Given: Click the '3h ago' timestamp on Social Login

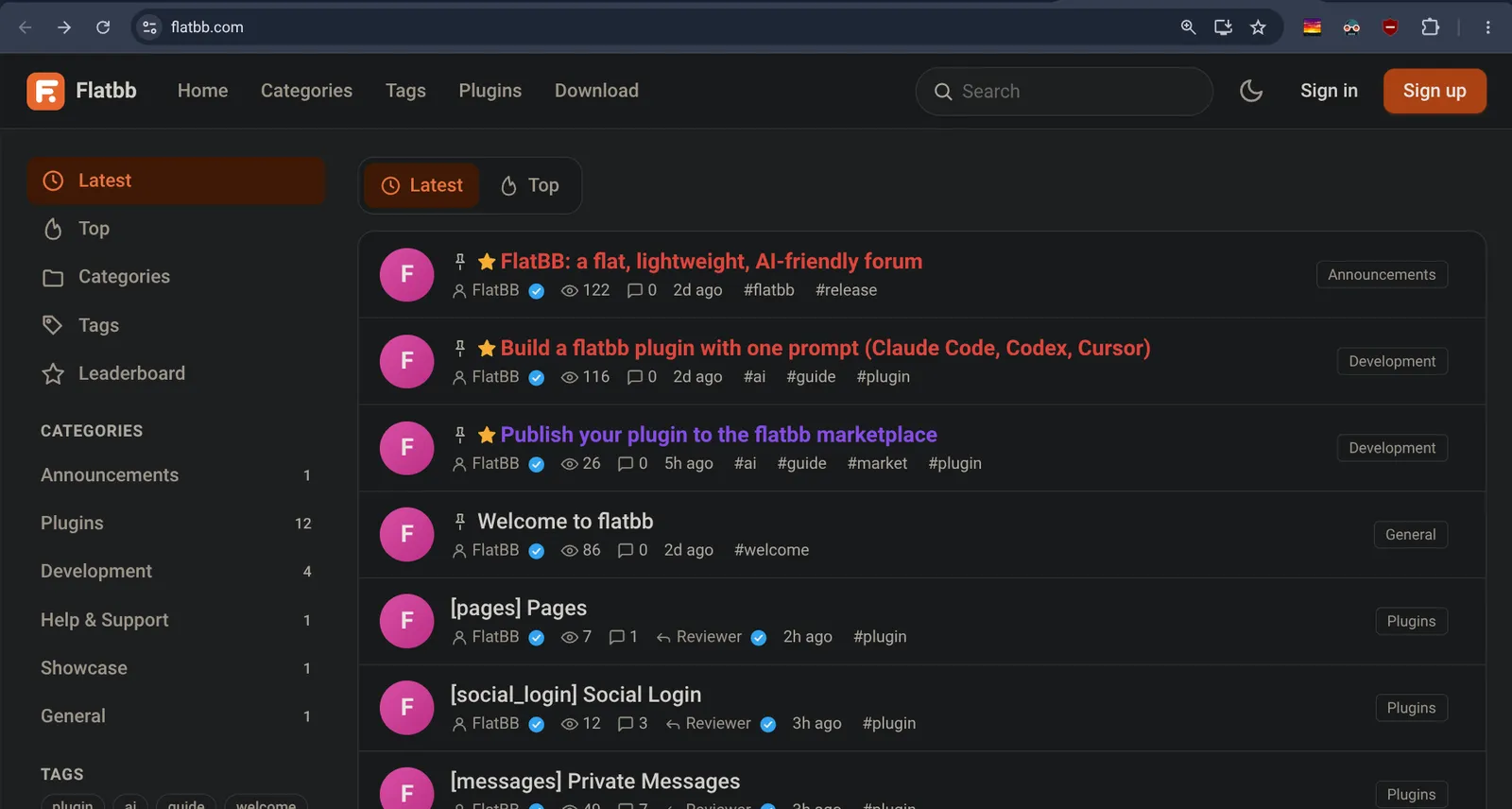Looking at the screenshot, I should pos(816,724).
